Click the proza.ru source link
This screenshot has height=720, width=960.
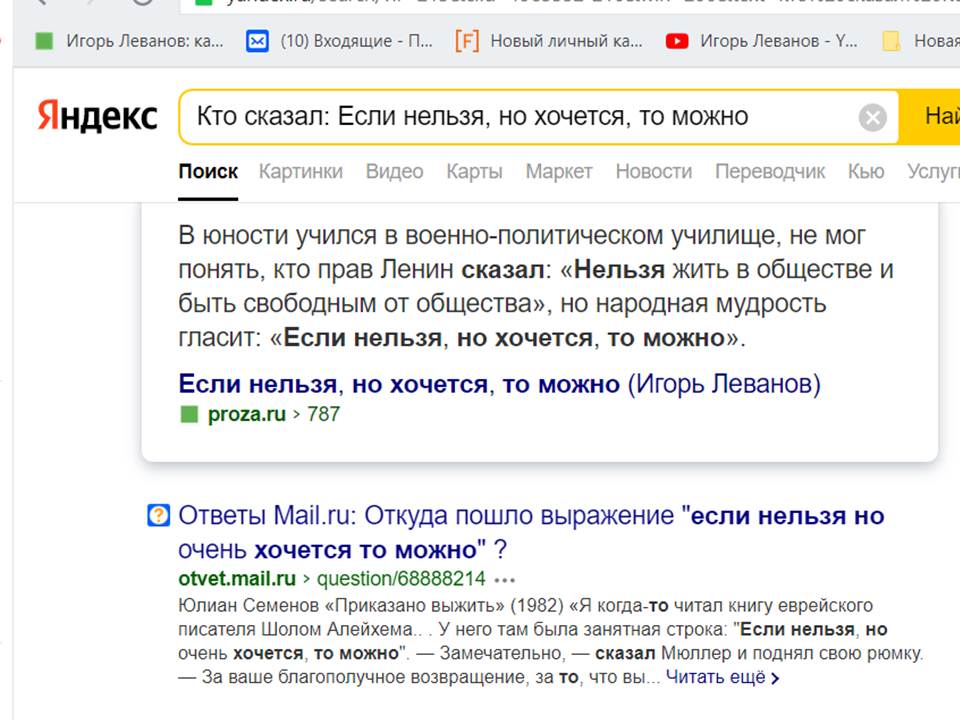247,414
